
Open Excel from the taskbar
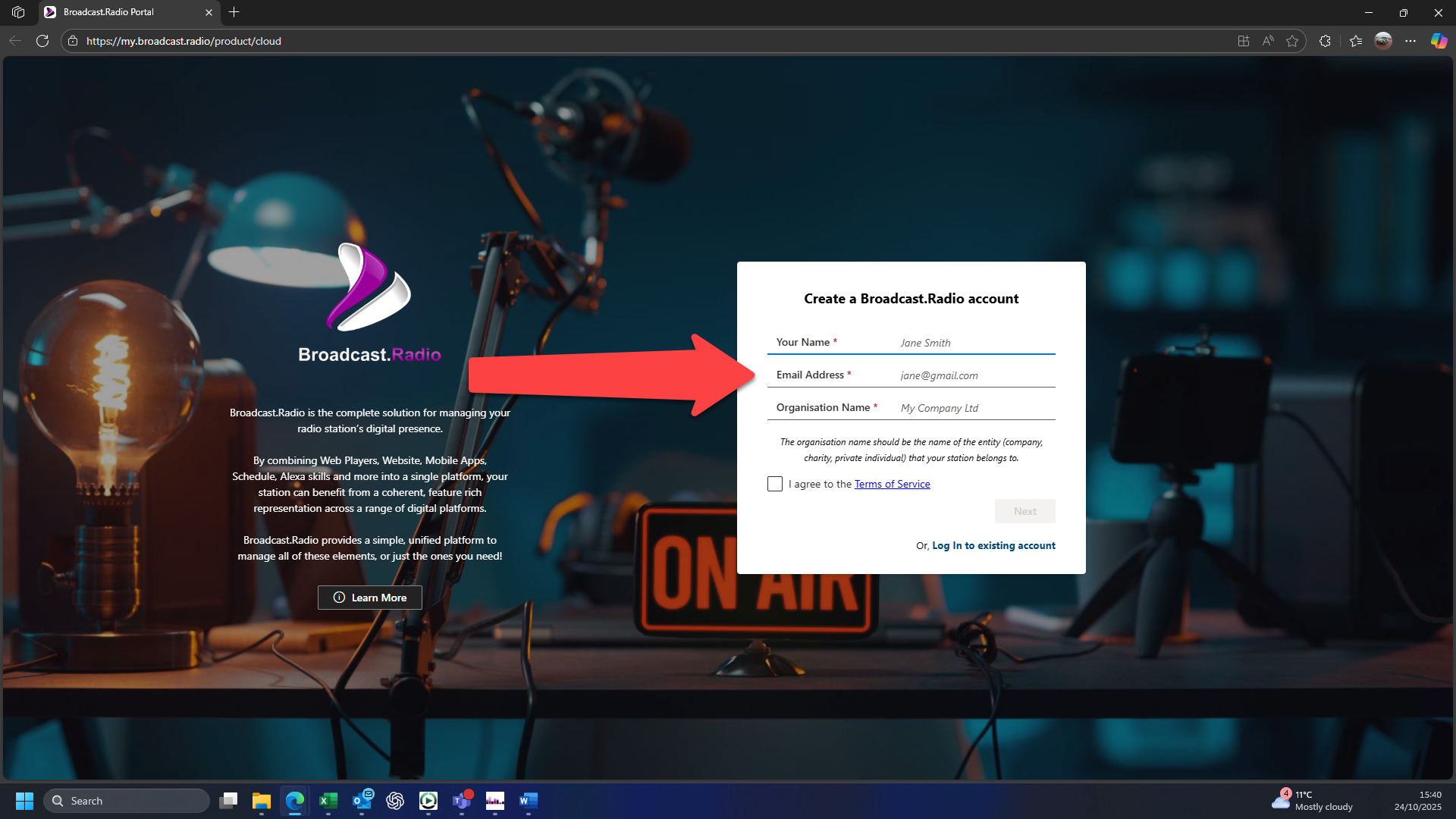coord(328,801)
